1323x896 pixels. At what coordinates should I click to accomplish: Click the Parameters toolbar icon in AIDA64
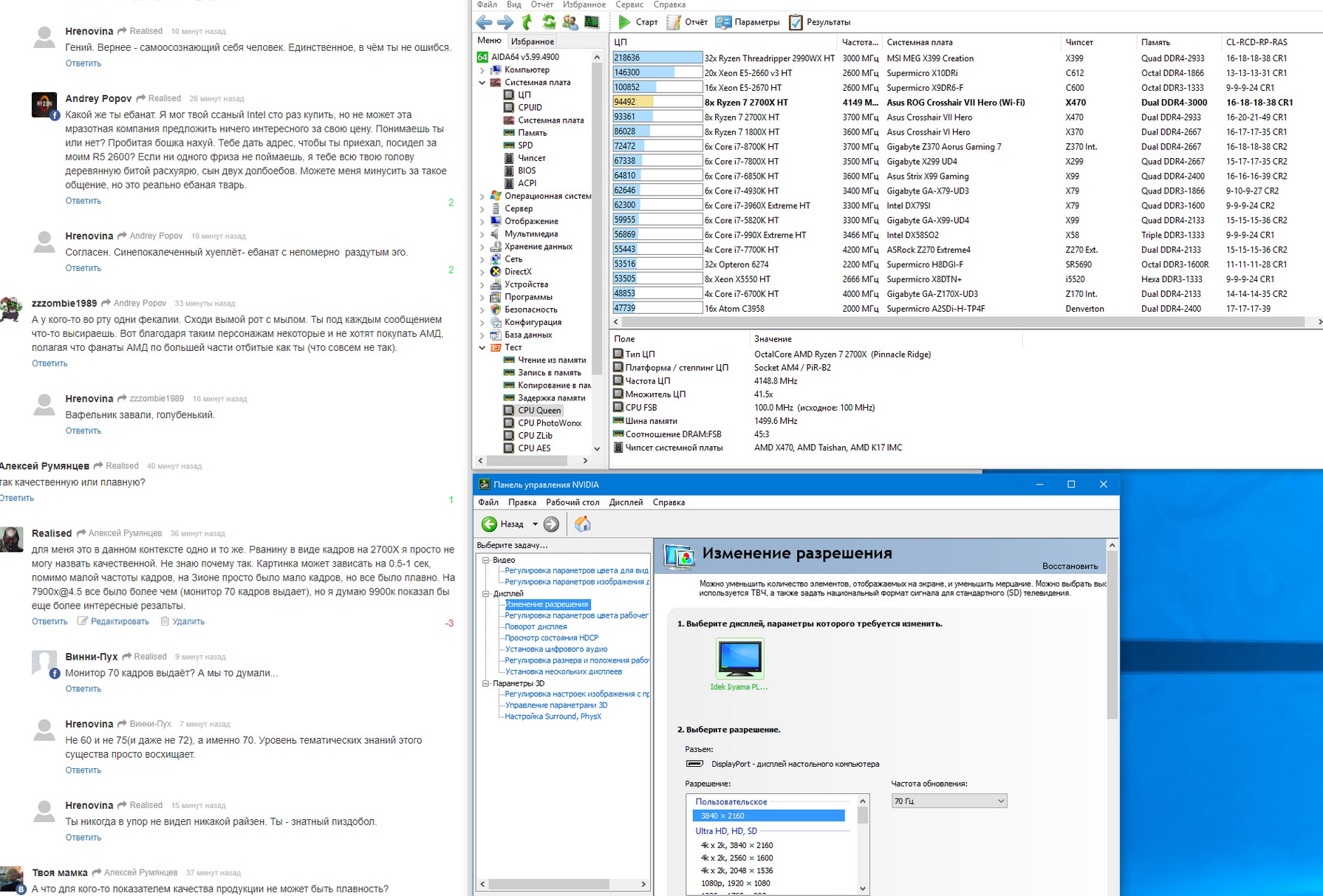tap(723, 22)
